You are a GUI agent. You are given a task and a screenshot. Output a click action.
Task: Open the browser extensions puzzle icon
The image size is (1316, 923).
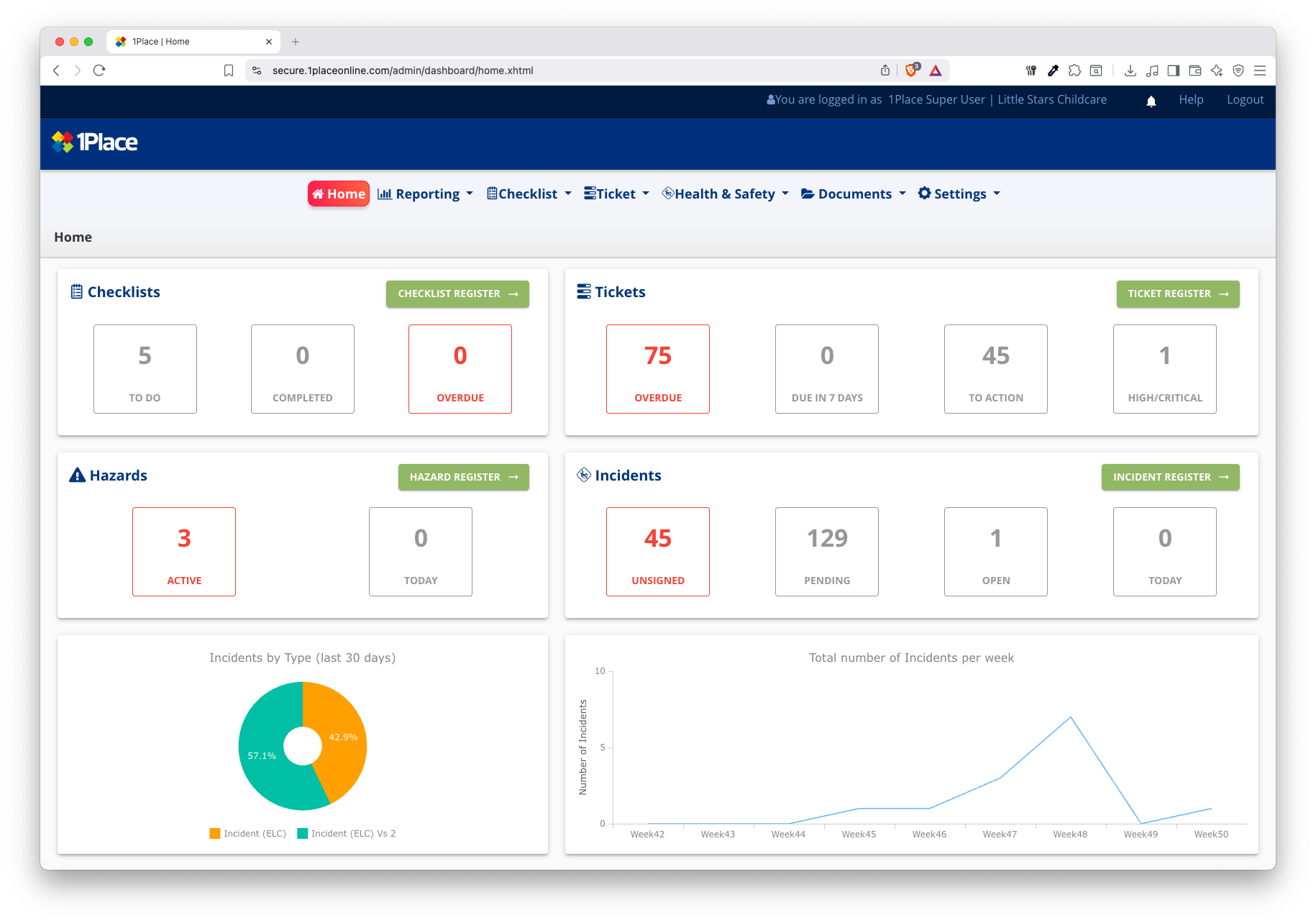tap(1074, 71)
